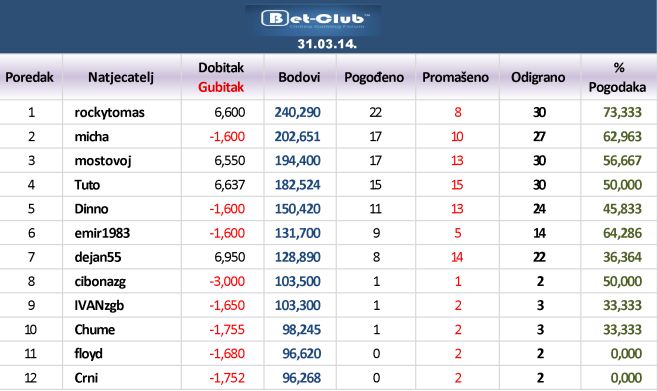
Task: Select the Odigrano column header
Action: point(538,77)
